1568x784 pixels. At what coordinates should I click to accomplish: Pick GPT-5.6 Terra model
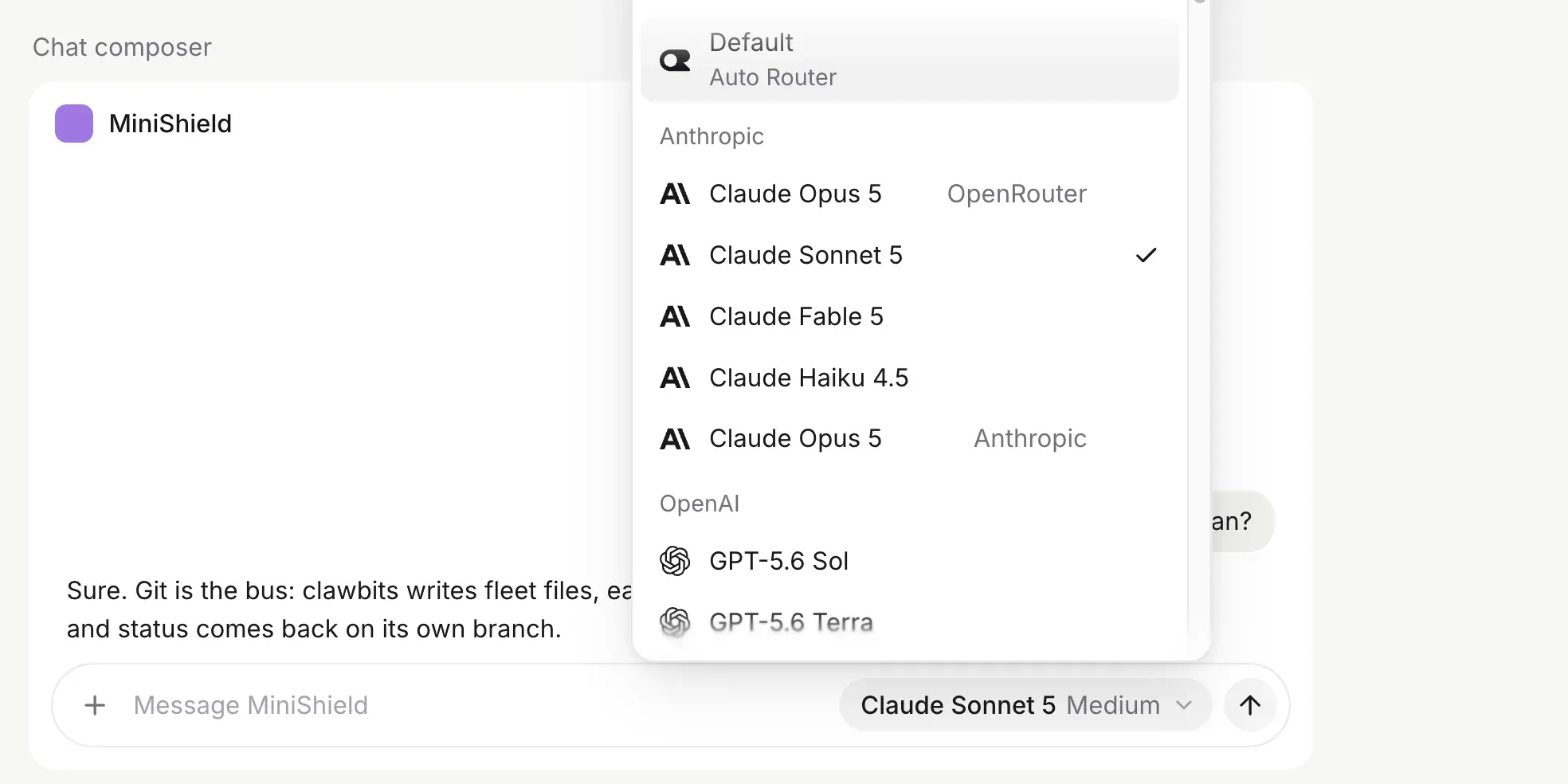coord(910,622)
